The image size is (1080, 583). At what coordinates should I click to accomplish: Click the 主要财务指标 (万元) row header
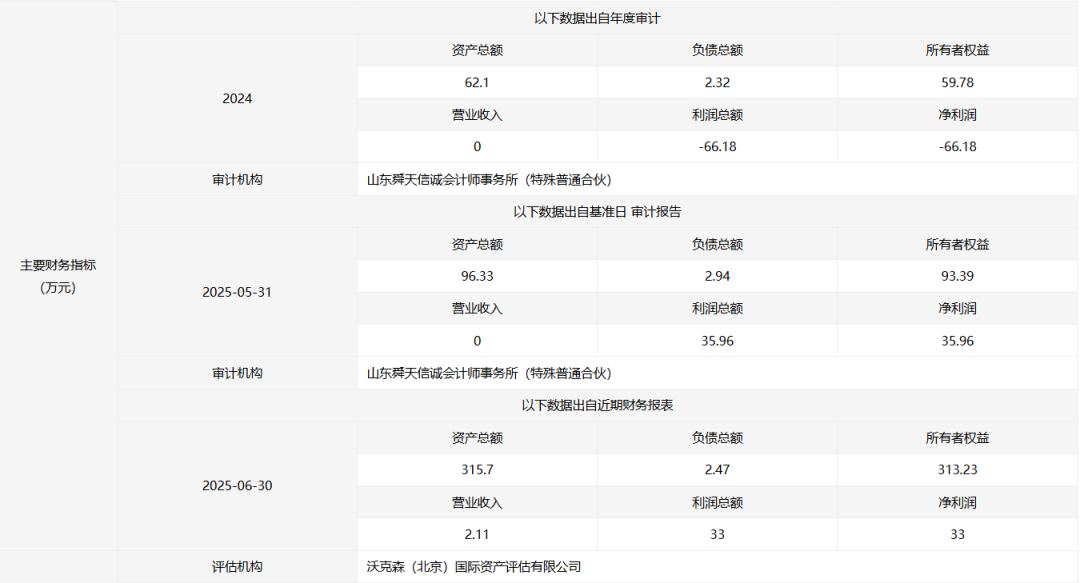(x=58, y=275)
